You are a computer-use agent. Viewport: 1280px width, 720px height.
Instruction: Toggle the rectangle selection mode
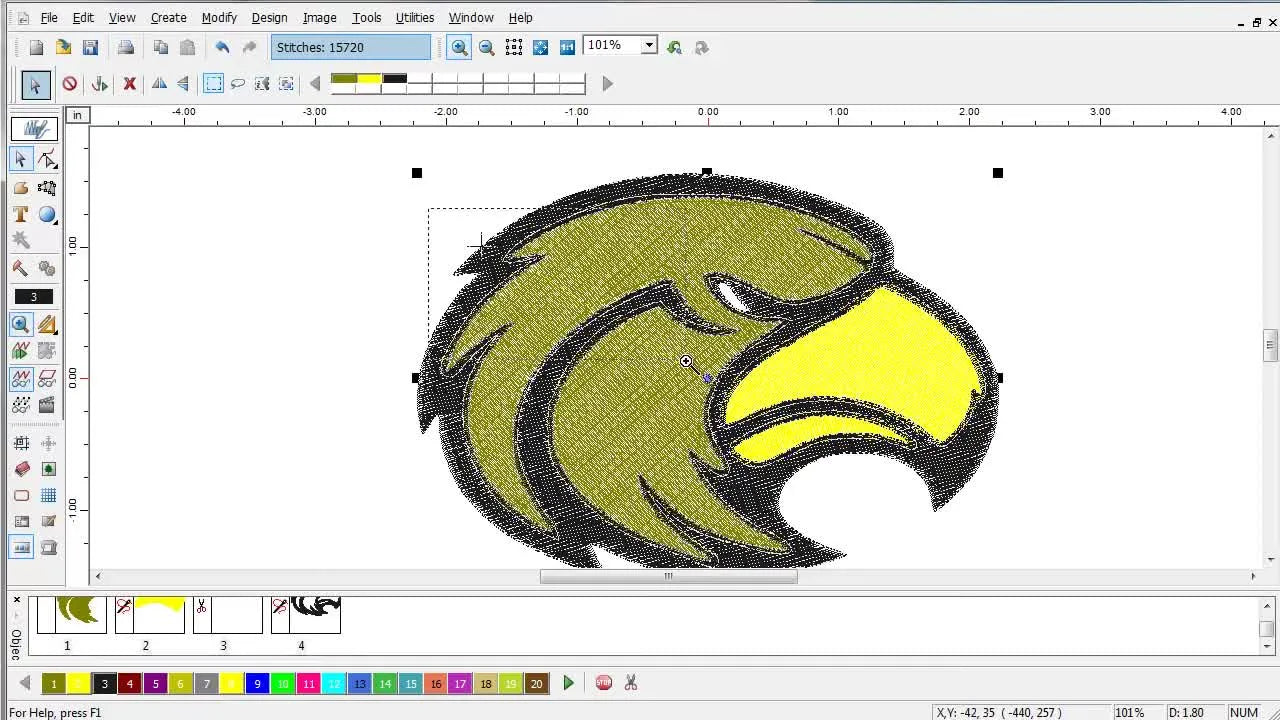[x=213, y=84]
